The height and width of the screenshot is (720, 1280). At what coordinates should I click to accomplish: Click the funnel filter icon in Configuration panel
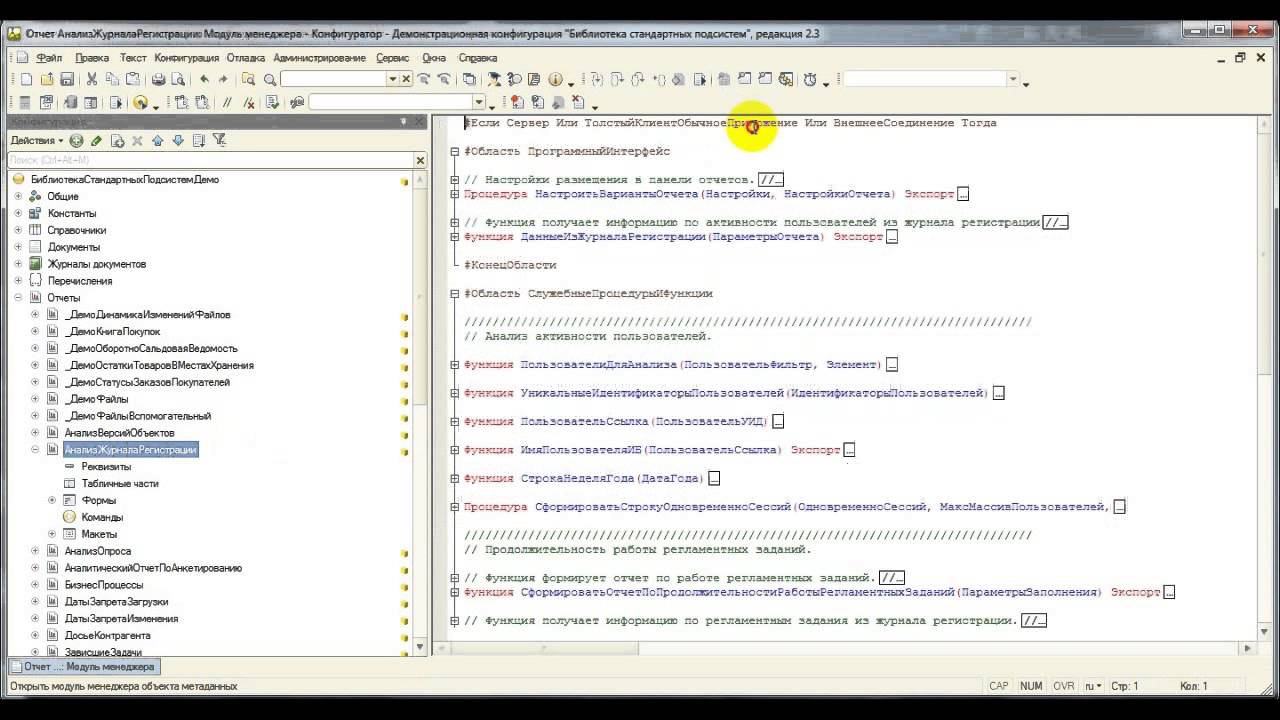(220, 141)
